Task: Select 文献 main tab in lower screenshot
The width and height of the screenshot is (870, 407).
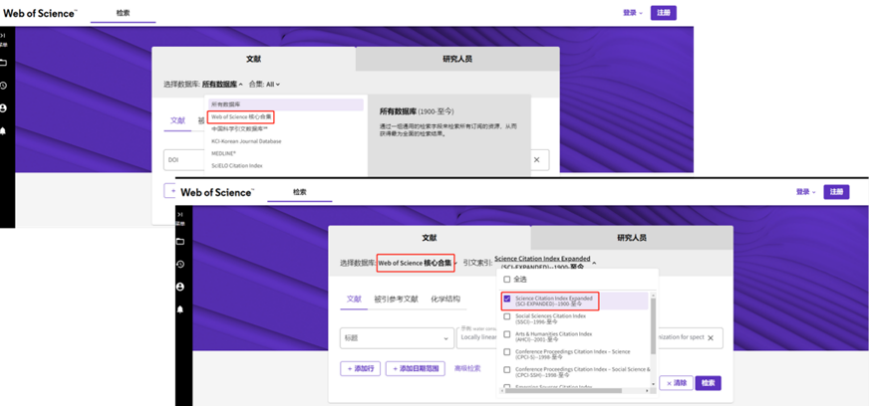Action: coord(429,237)
